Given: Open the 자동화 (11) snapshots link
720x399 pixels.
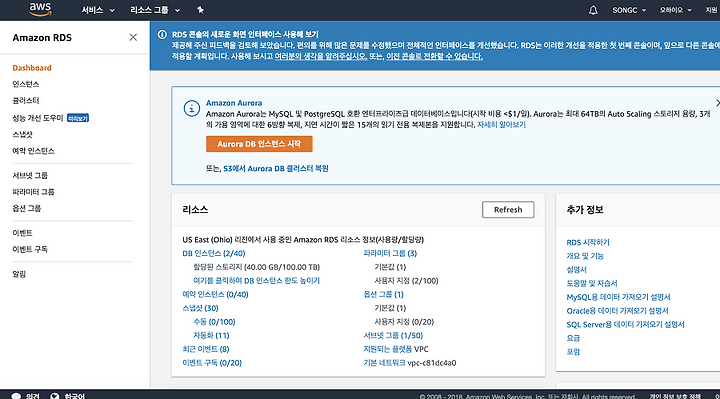Looking at the screenshot, I should (211, 336).
